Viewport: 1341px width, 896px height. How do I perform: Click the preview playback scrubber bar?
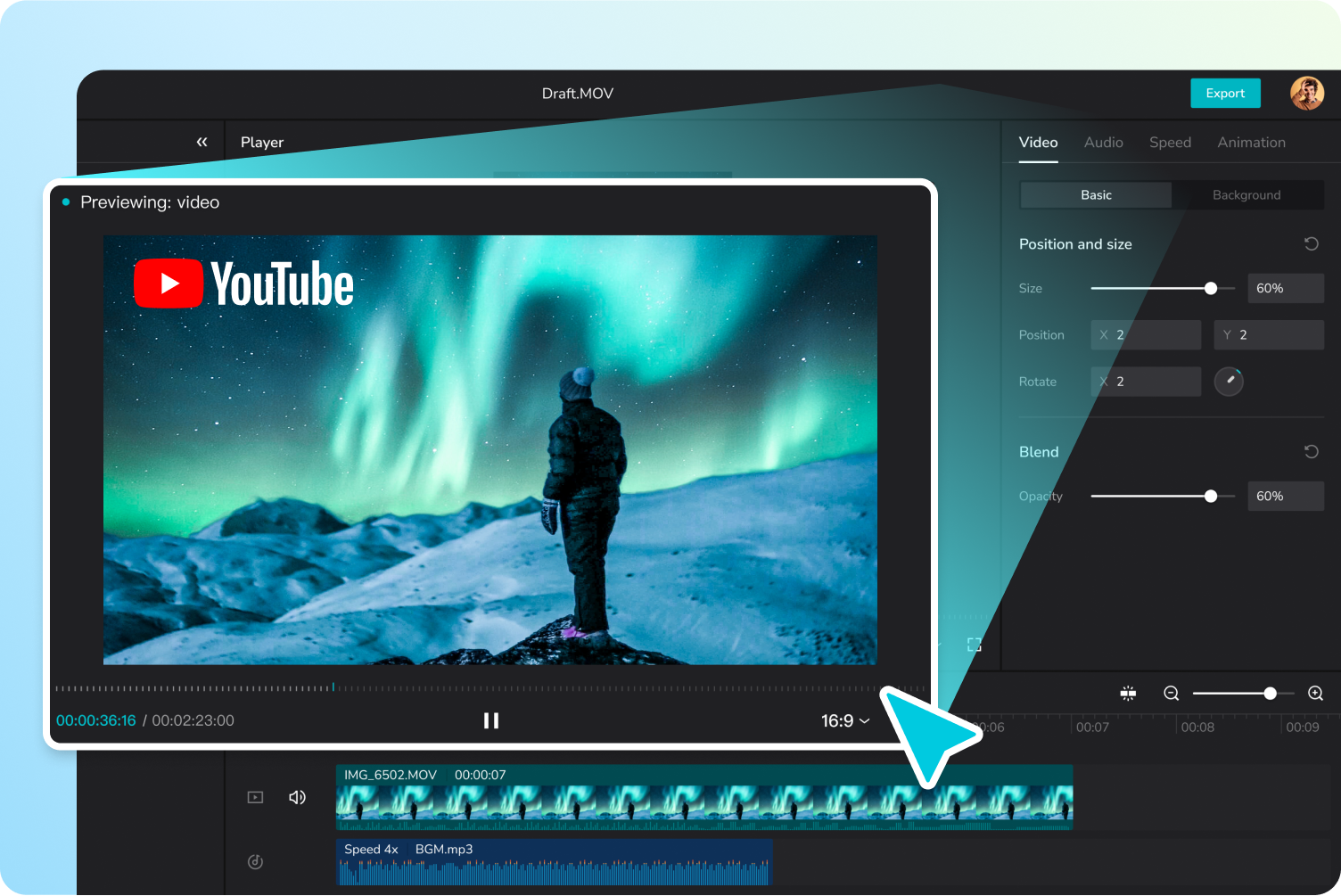pos(490,687)
